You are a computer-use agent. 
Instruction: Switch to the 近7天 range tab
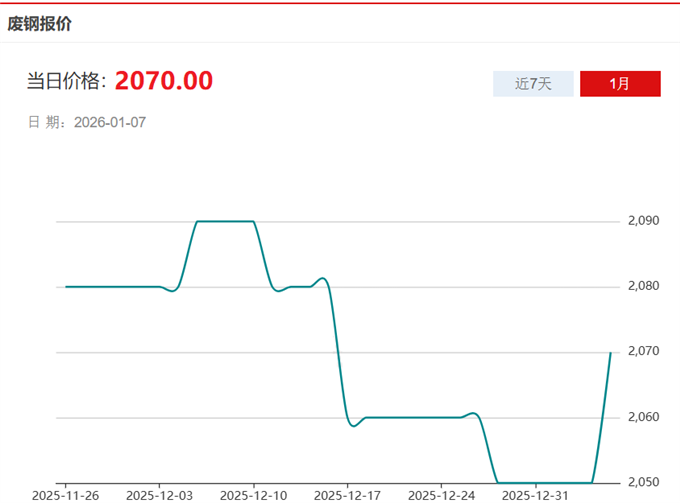pos(533,84)
